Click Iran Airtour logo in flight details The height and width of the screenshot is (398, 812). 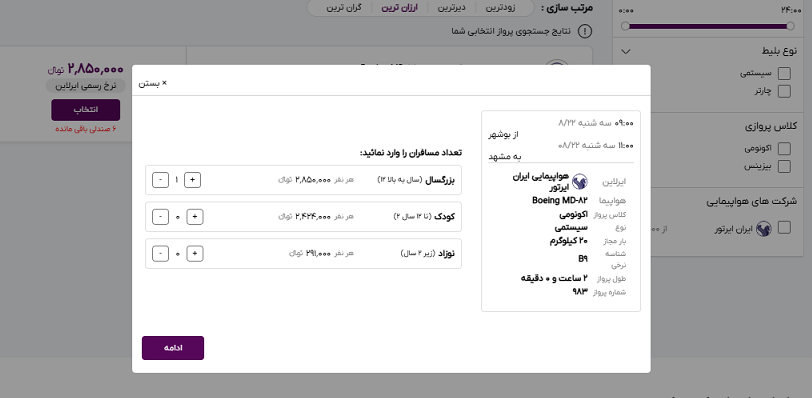pos(579,182)
